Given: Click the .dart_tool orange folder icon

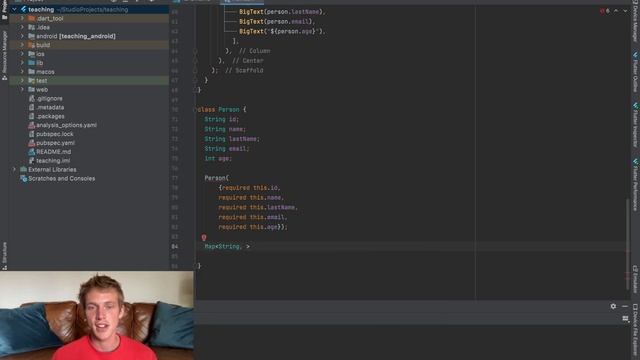Looking at the screenshot, I should 31,18.
